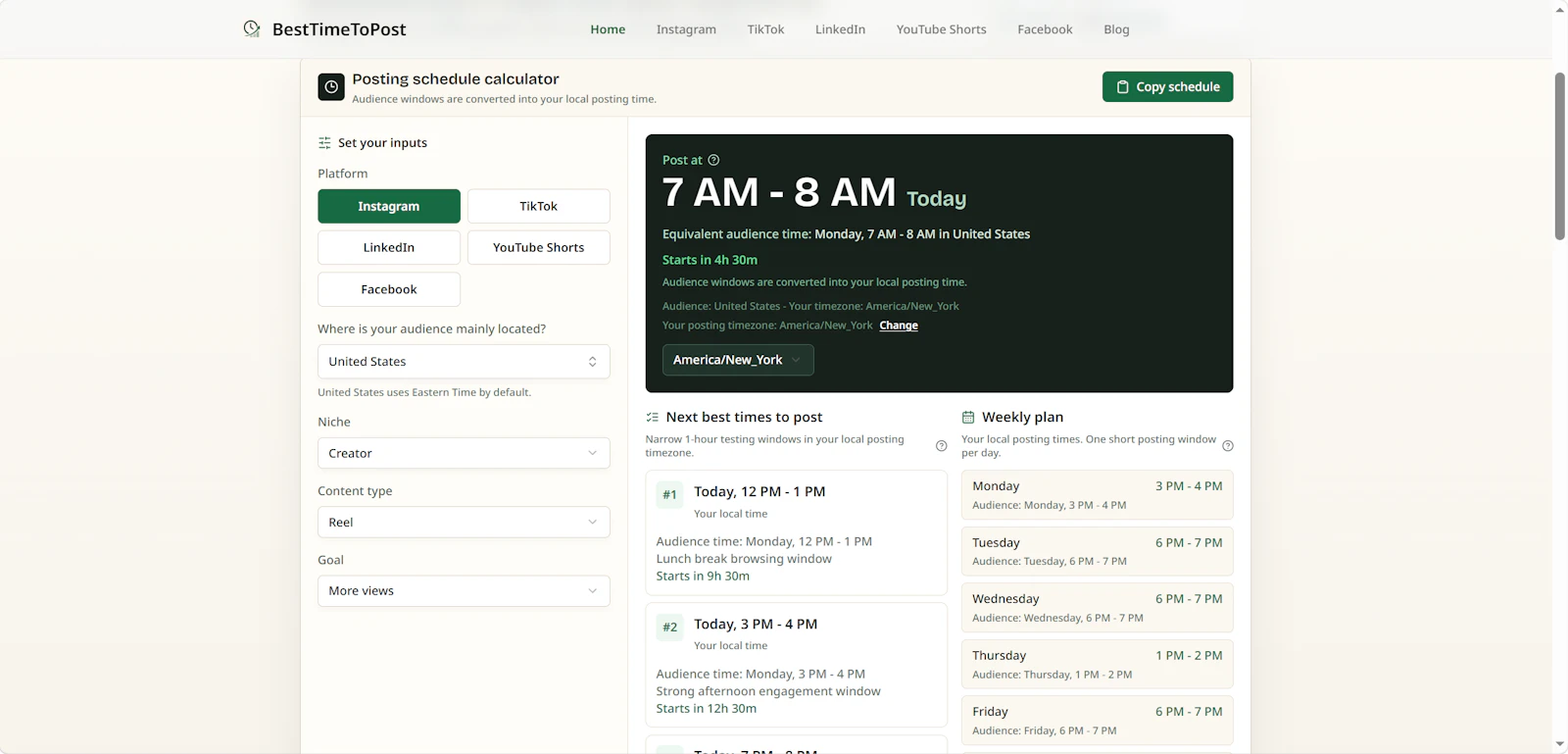
Task: Open the United States audience location dropdown
Action: (464, 362)
